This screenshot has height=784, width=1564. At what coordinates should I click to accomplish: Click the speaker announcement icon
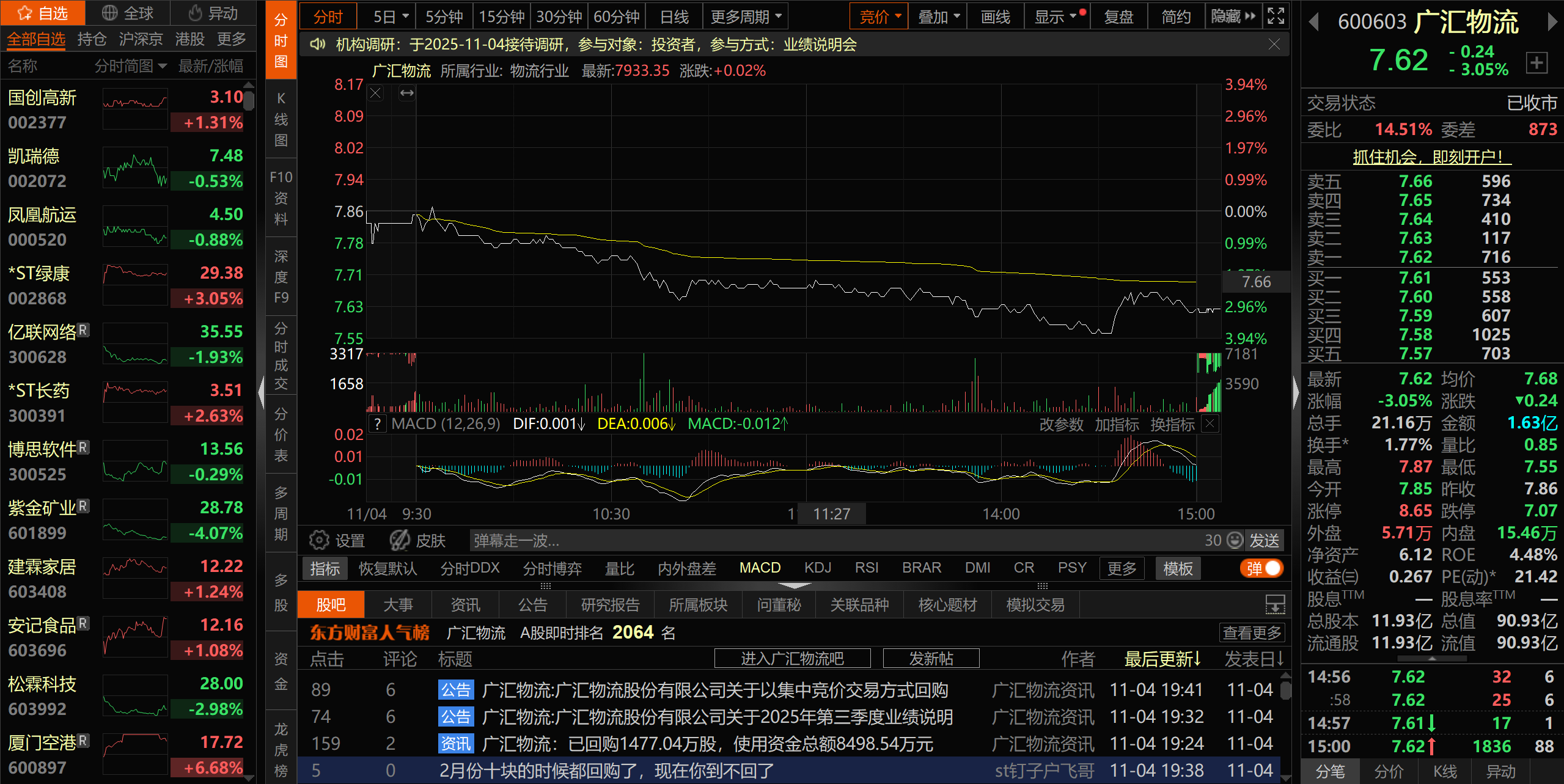pos(317,44)
